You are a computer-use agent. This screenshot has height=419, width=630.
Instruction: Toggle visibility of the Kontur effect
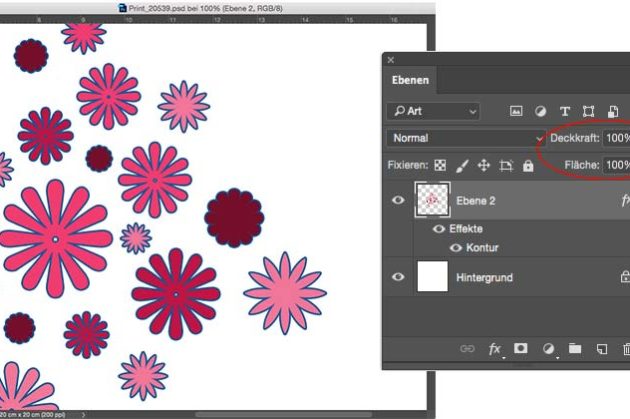click(456, 247)
